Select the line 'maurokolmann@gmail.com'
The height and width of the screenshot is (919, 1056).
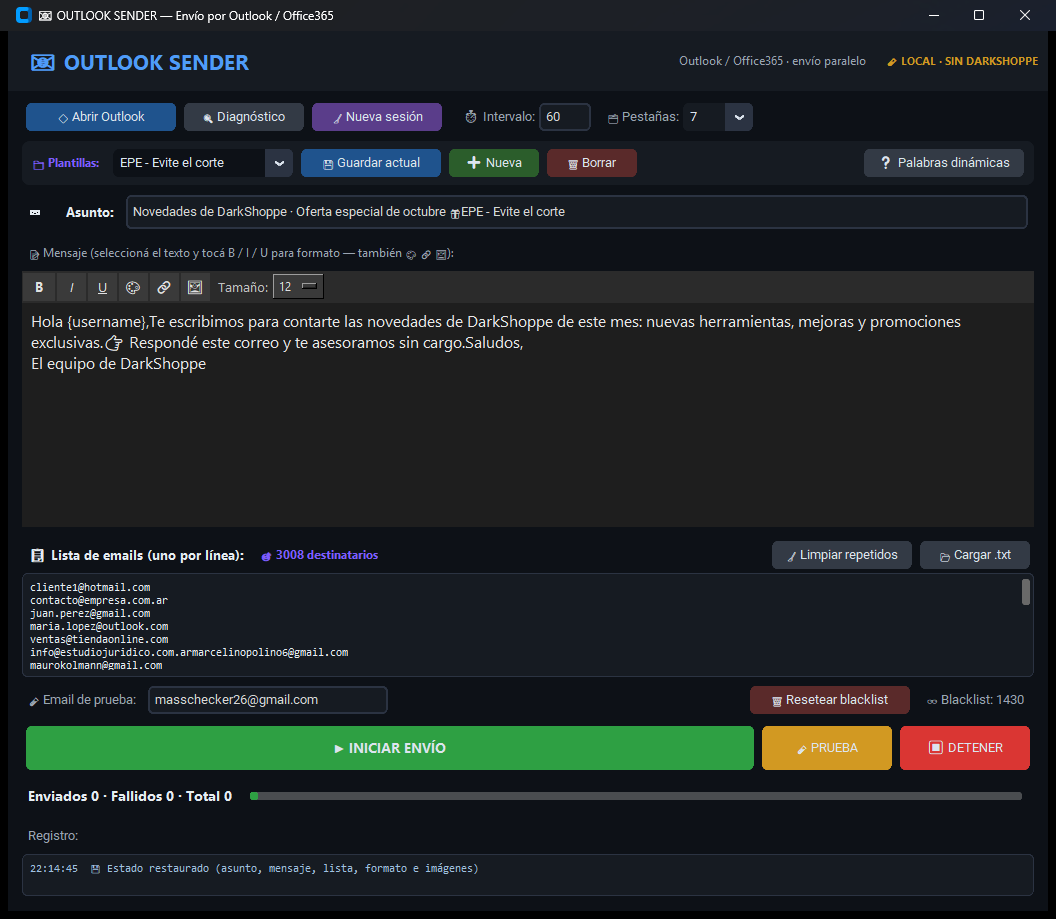click(96, 666)
